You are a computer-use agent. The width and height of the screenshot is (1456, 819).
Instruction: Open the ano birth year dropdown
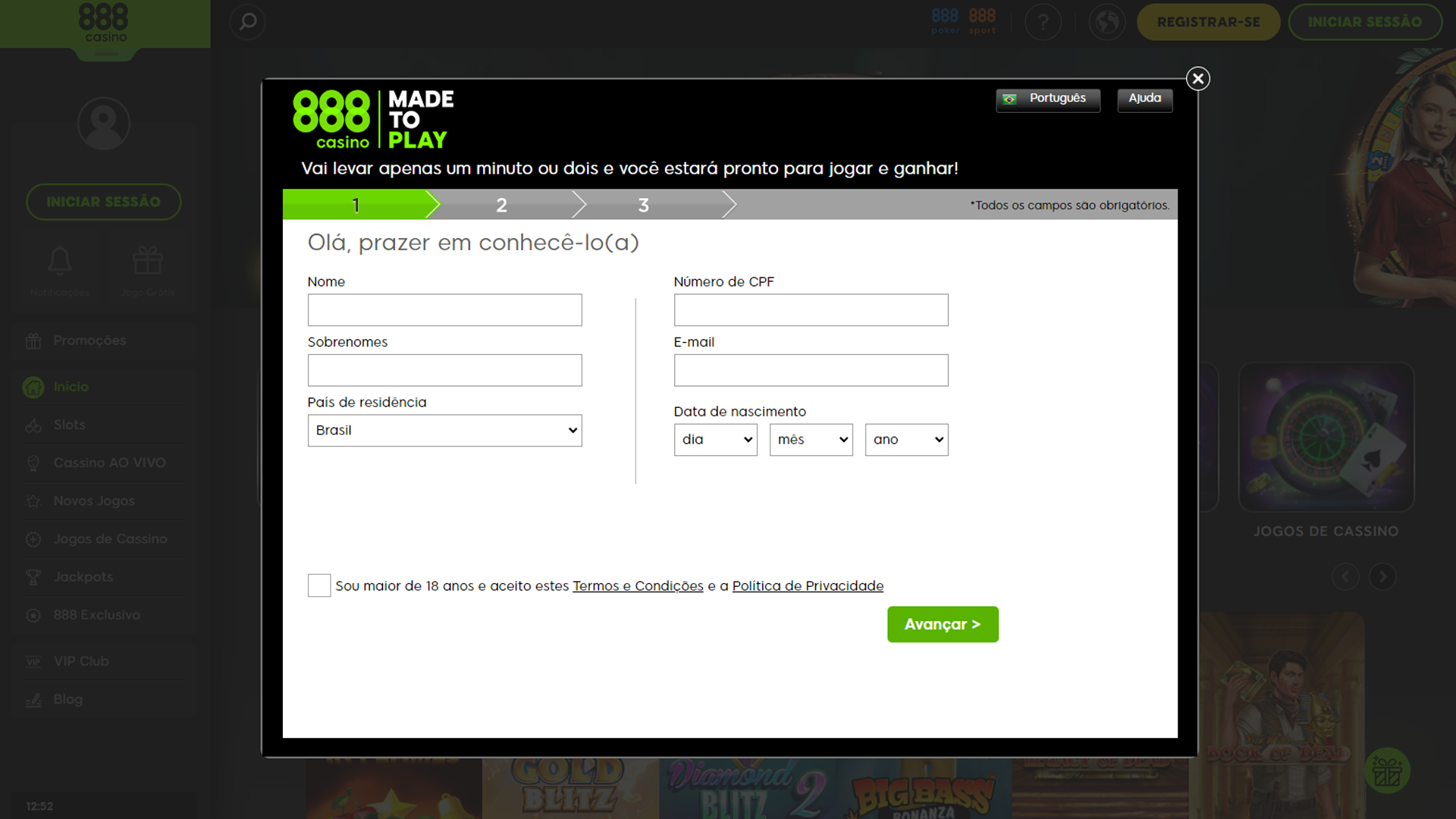click(906, 440)
